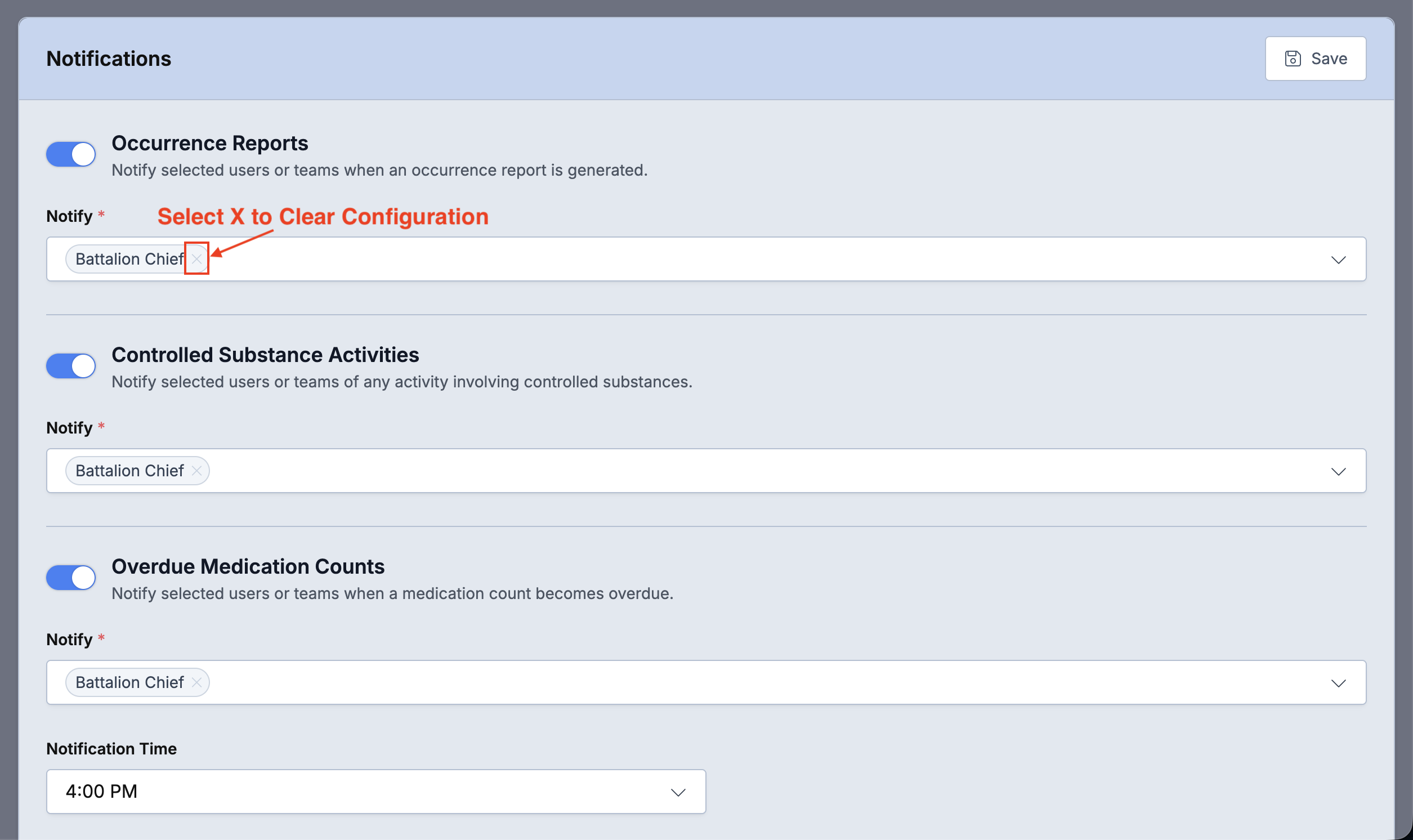Click description about occurrence report generated
Viewport: 1413px width, 840px height.
click(379, 170)
